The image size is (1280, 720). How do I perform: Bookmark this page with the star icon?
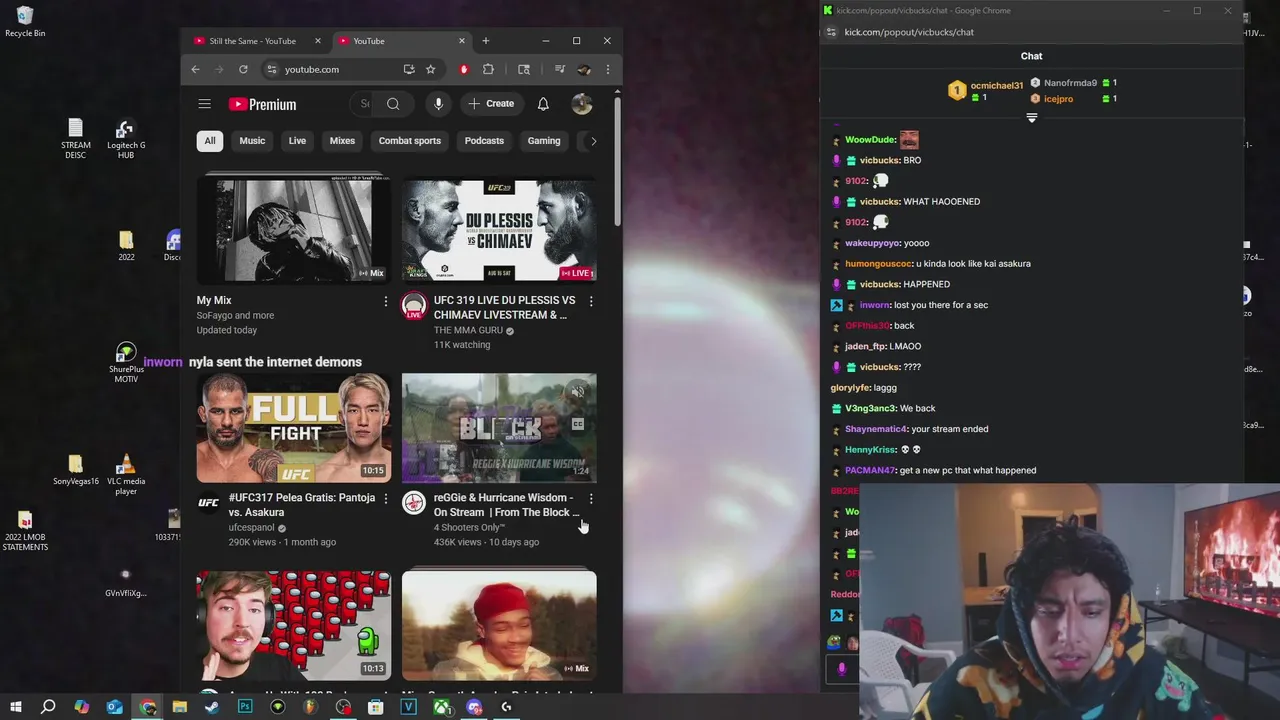click(431, 69)
